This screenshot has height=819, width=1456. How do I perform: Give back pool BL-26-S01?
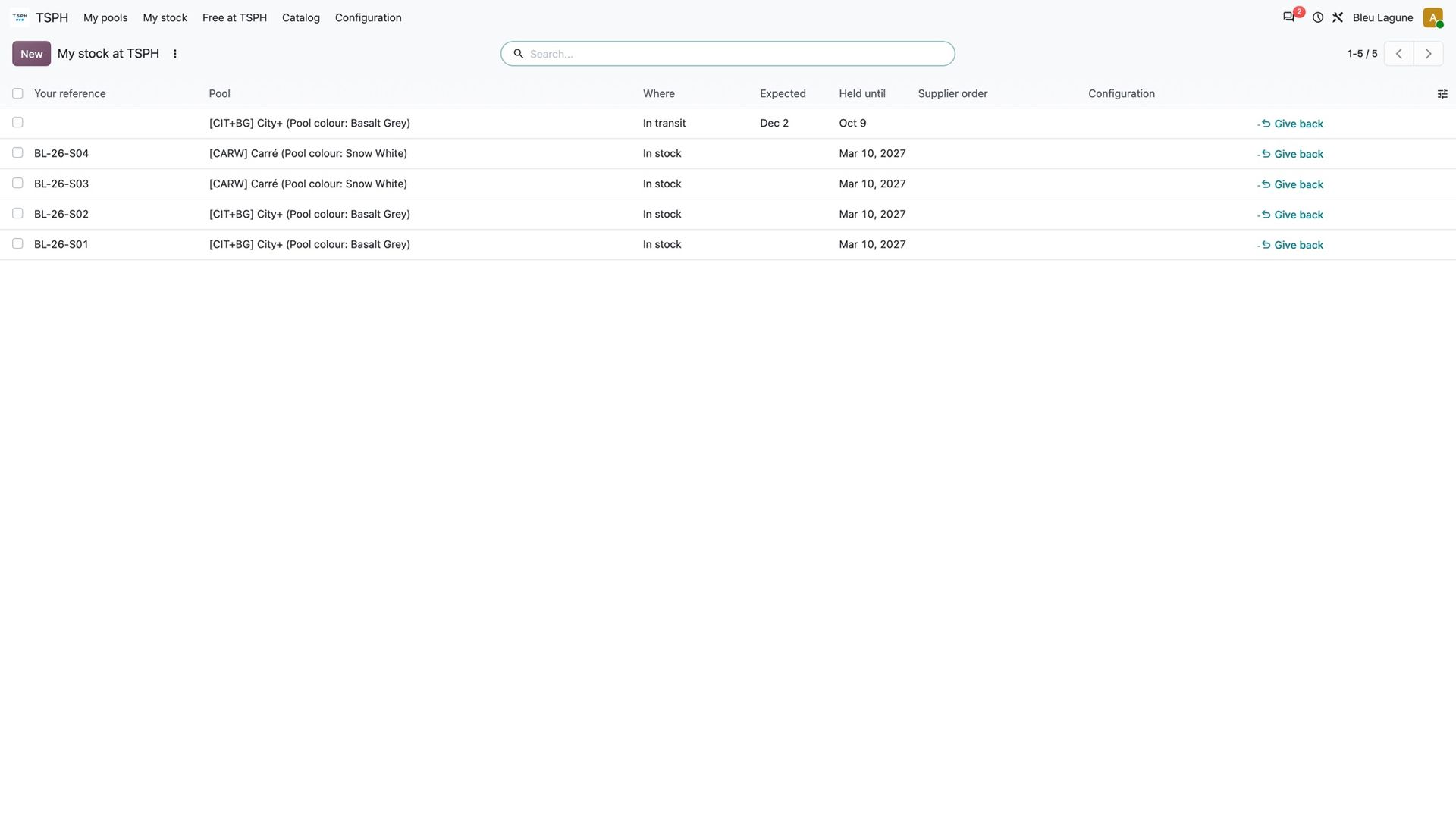[x=1290, y=245]
